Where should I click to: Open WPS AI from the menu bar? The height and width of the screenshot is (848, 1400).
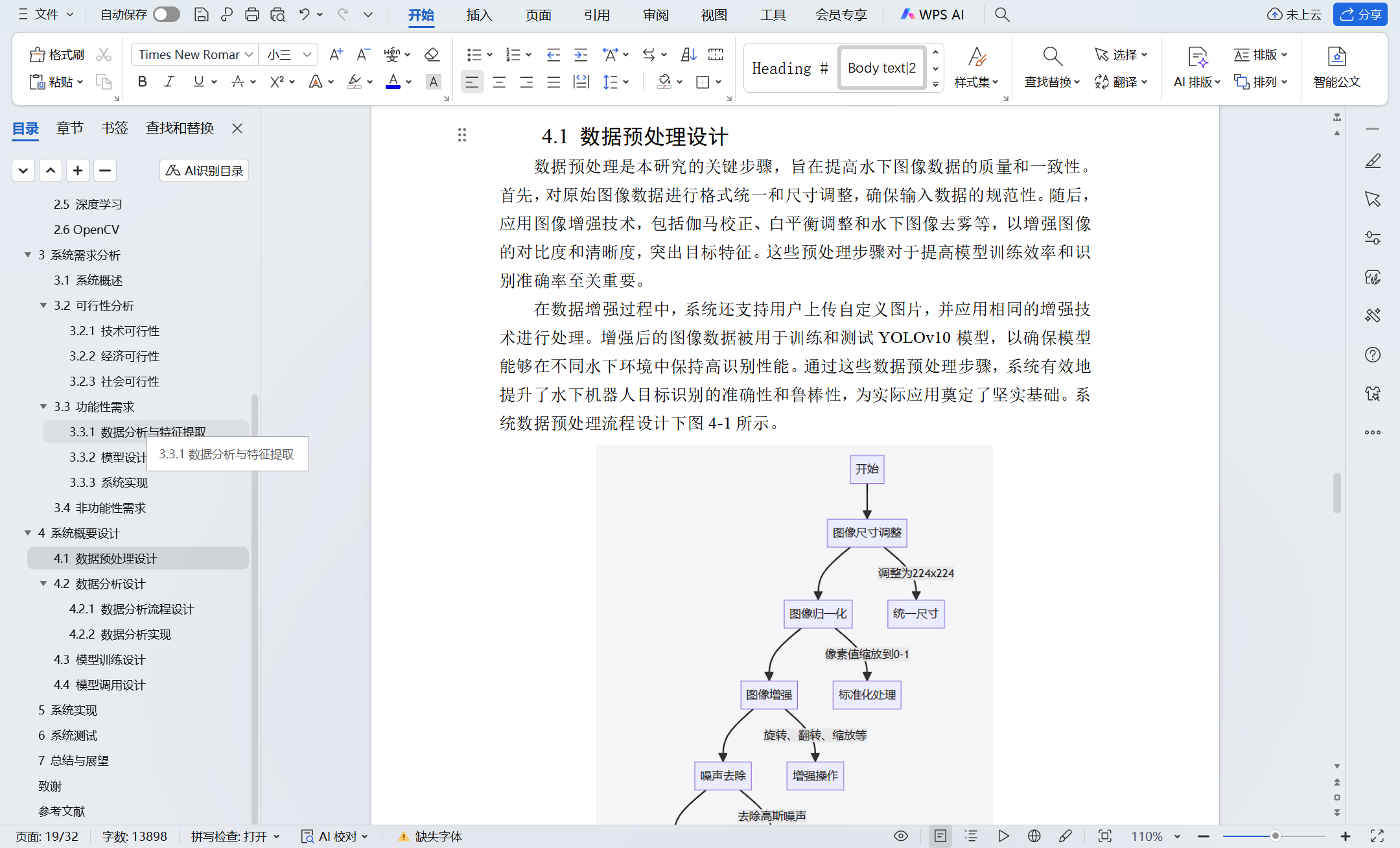(932, 14)
